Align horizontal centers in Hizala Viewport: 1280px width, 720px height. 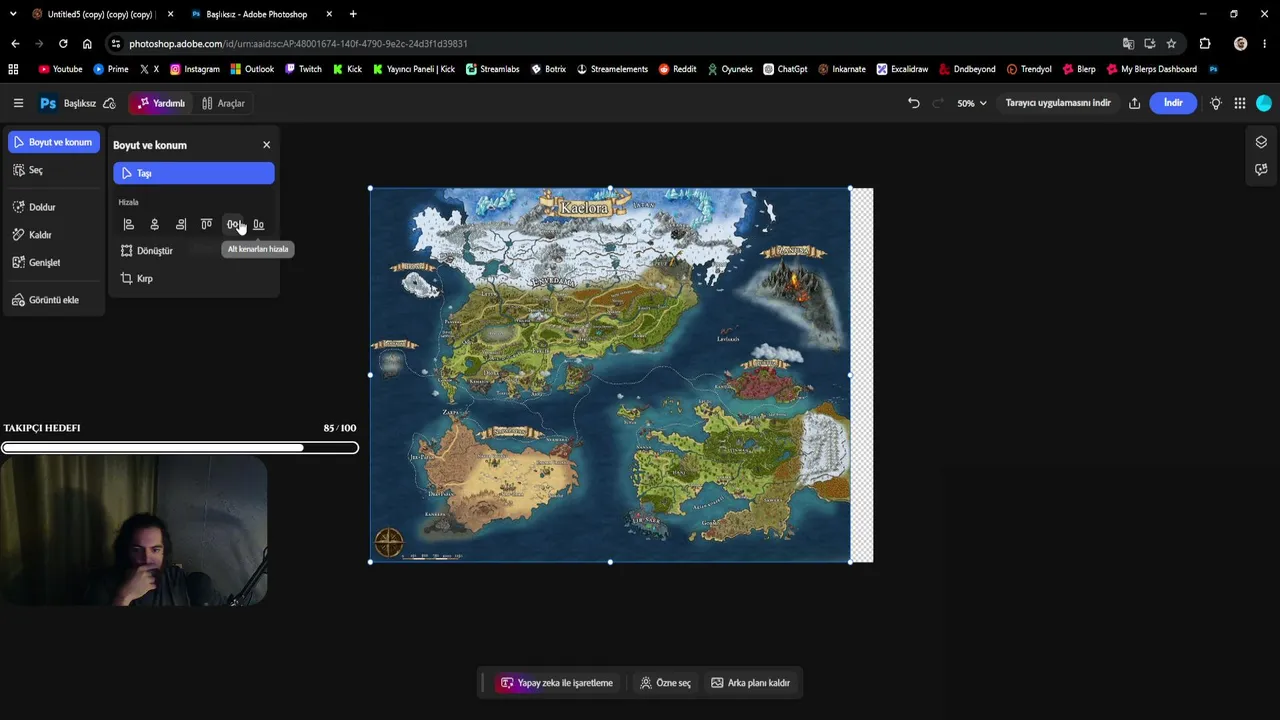tap(154, 225)
